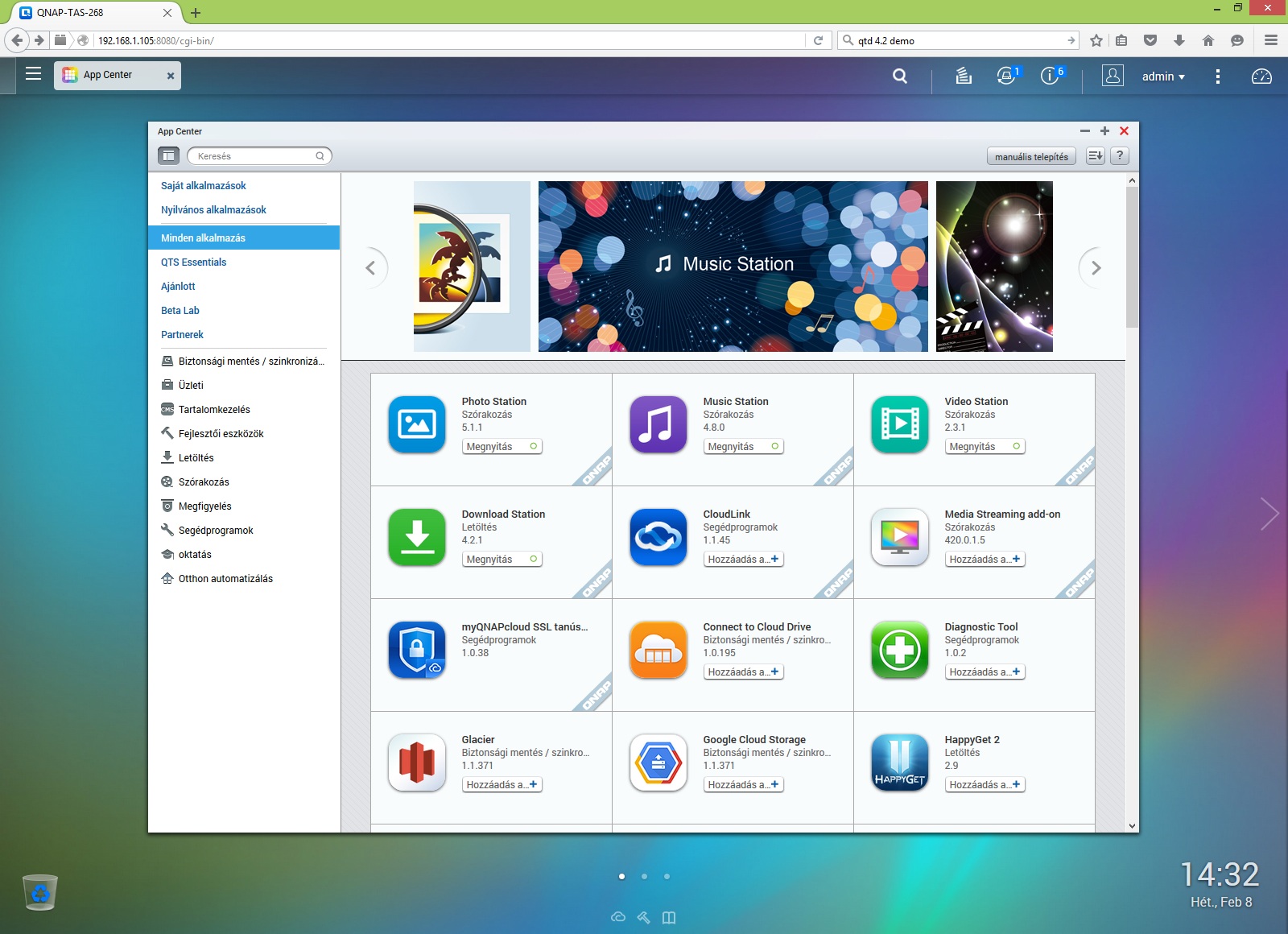This screenshot has width=1288, height=934.
Task: Add Connect to Cloud Drive app
Action: pyautogui.click(x=743, y=672)
